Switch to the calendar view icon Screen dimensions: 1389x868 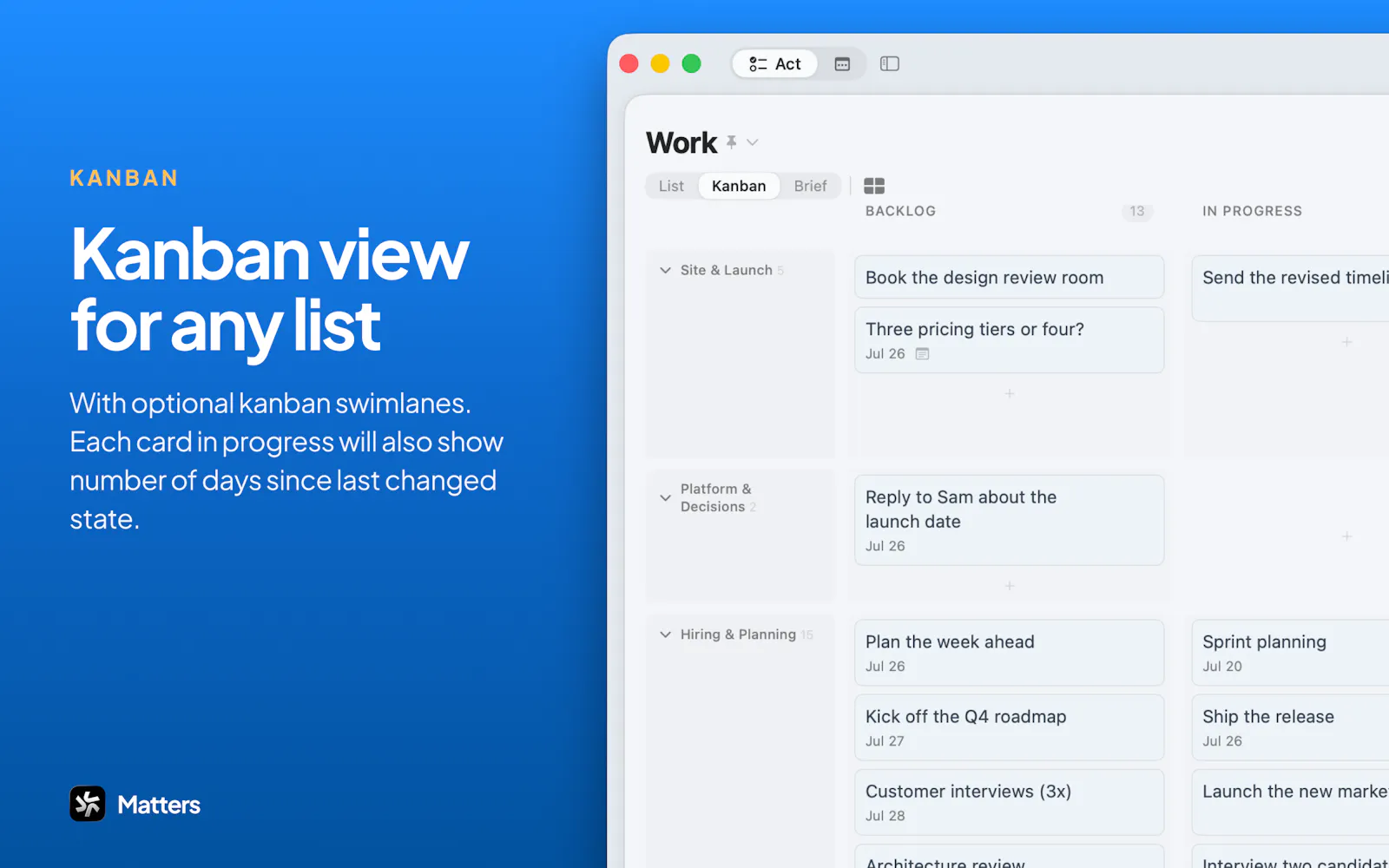pos(842,63)
